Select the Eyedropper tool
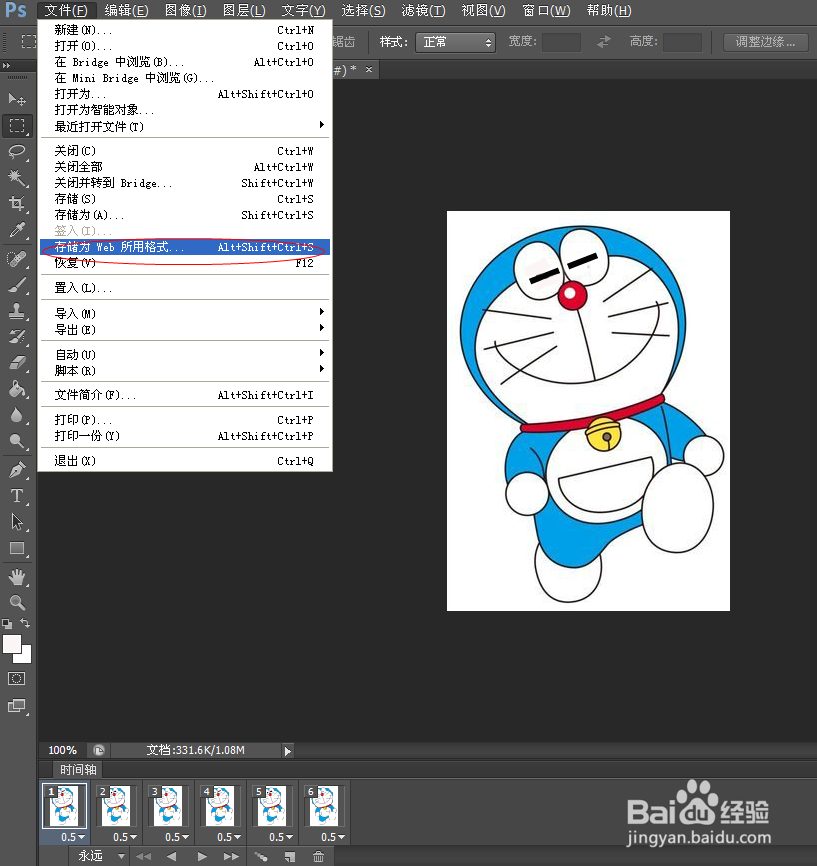 point(17,230)
